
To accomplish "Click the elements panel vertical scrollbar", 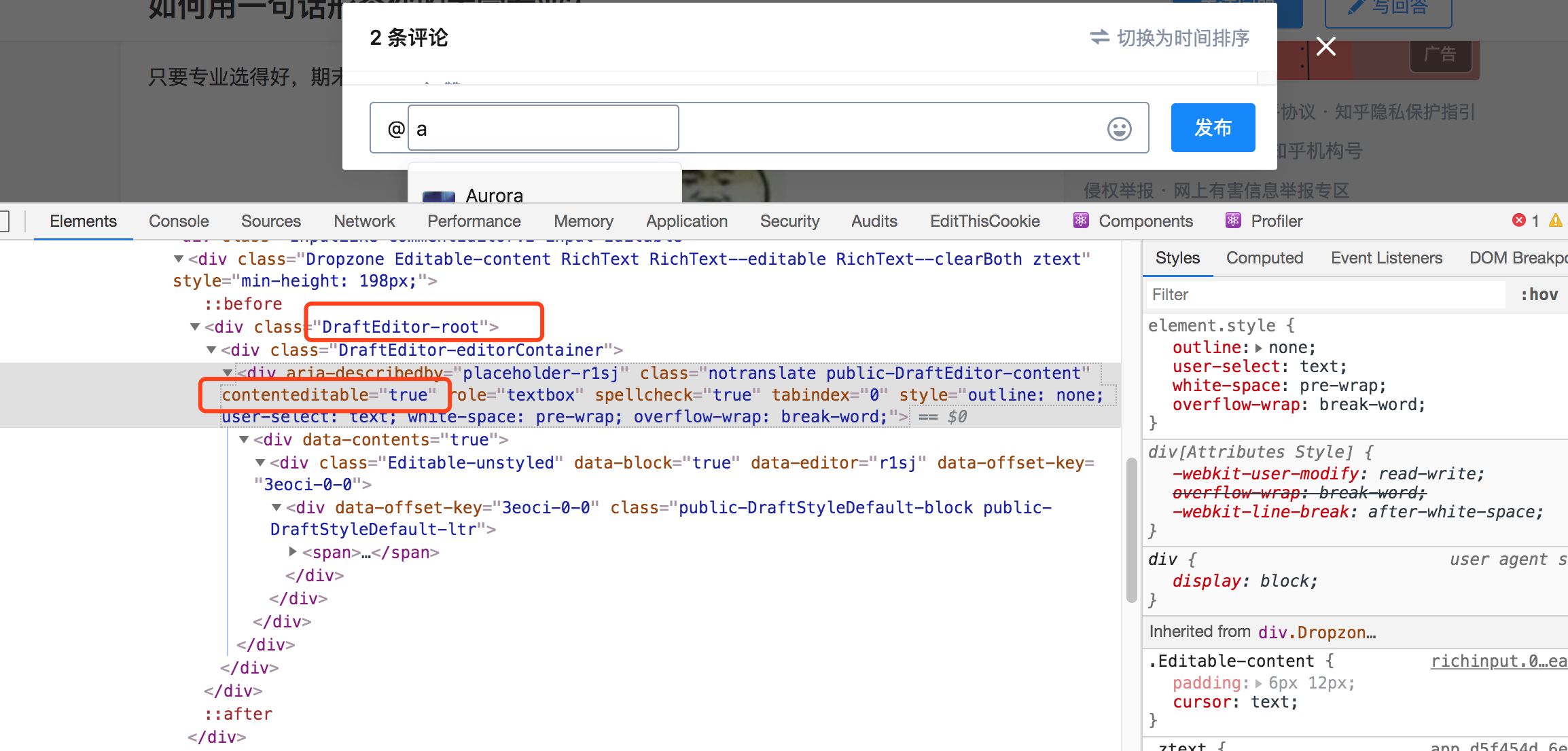I will tap(1131, 530).
